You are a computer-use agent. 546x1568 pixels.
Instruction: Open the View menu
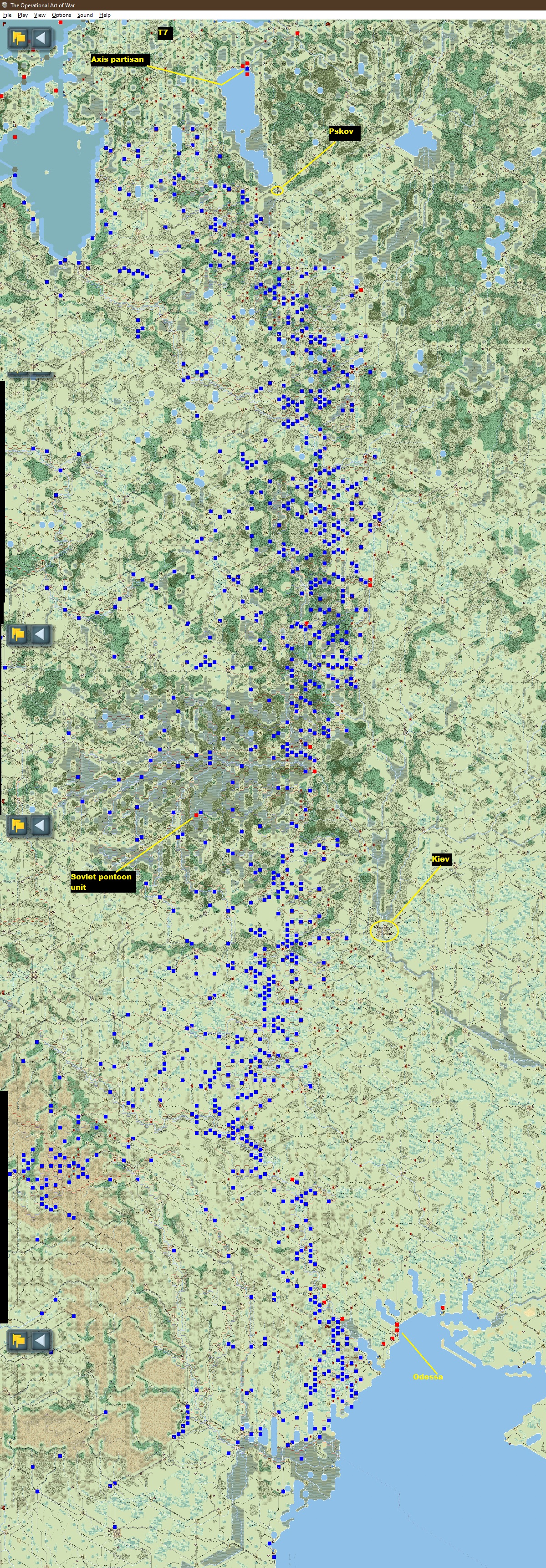pyautogui.click(x=40, y=15)
